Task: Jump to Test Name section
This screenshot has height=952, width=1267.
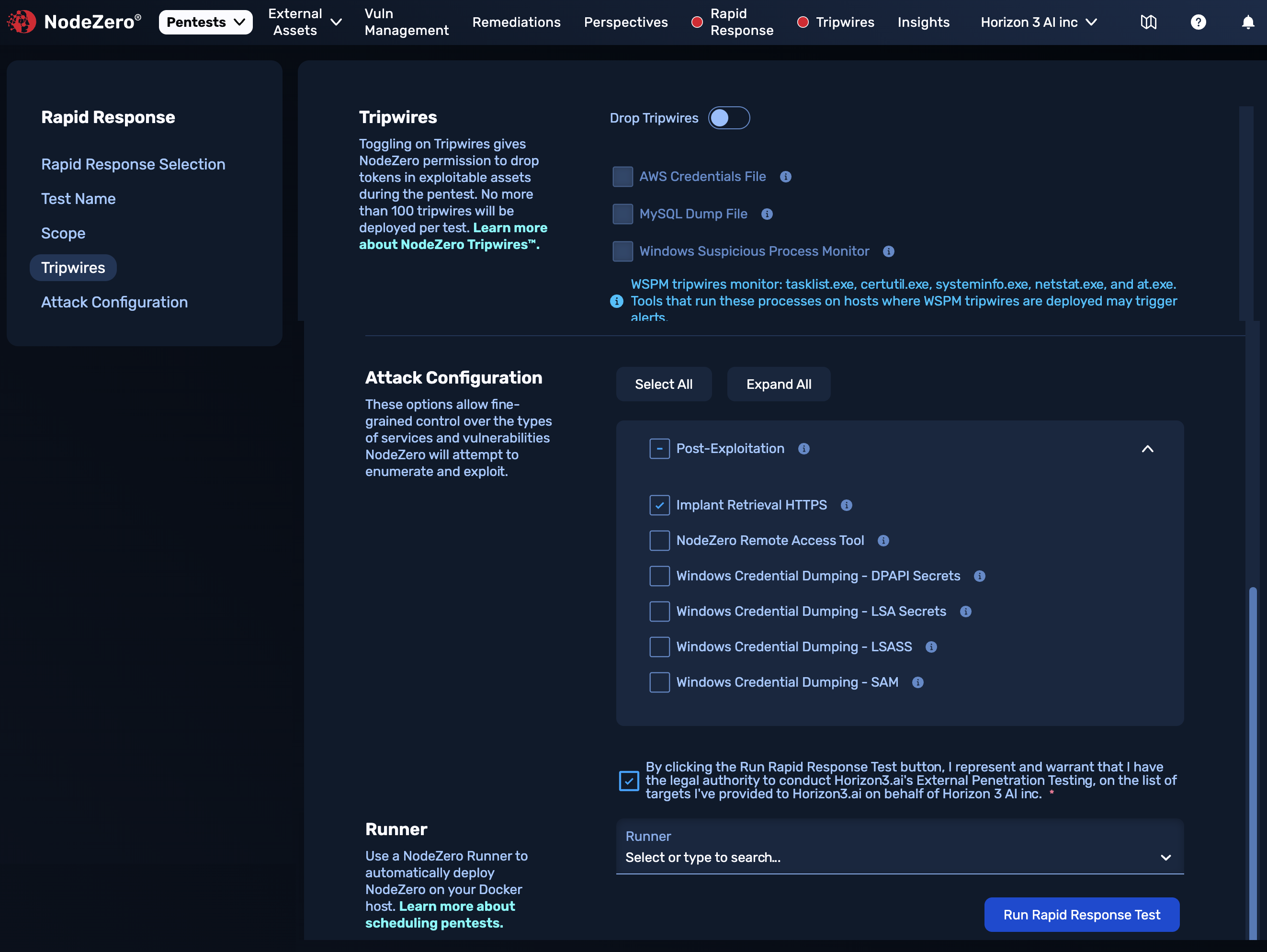Action: pos(78,199)
